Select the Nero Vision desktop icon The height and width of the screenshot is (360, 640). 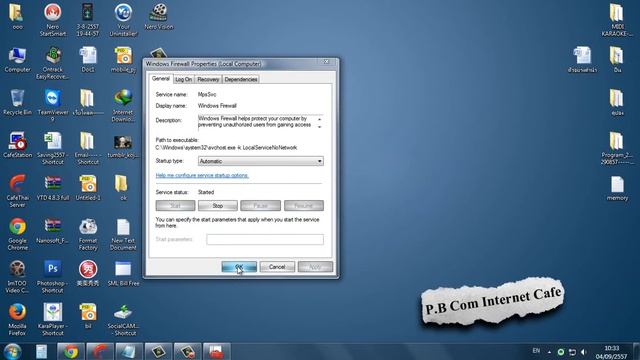point(158,16)
